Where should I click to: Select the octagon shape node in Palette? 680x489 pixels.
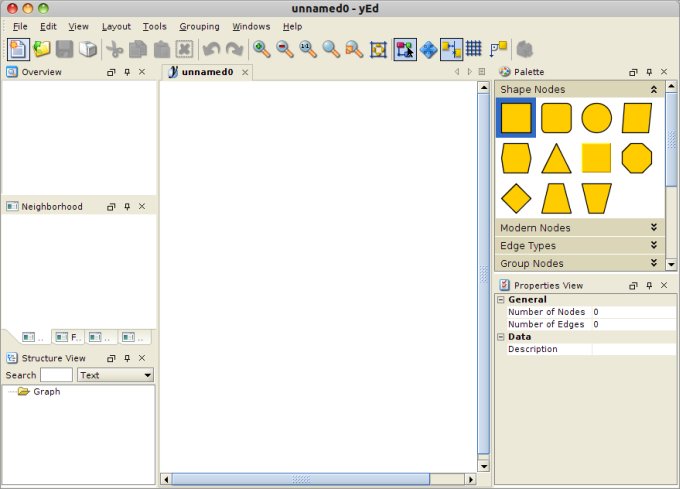tap(637, 158)
